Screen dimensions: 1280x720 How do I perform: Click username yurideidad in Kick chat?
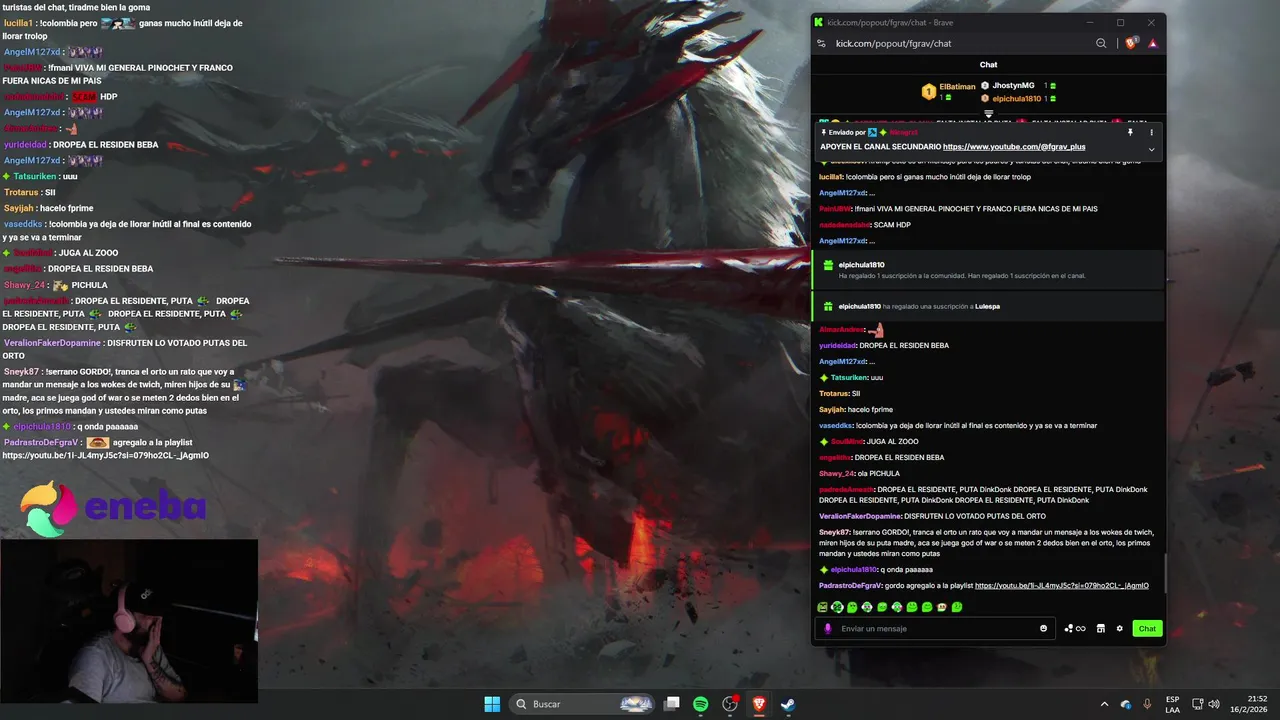(x=837, y=346)
